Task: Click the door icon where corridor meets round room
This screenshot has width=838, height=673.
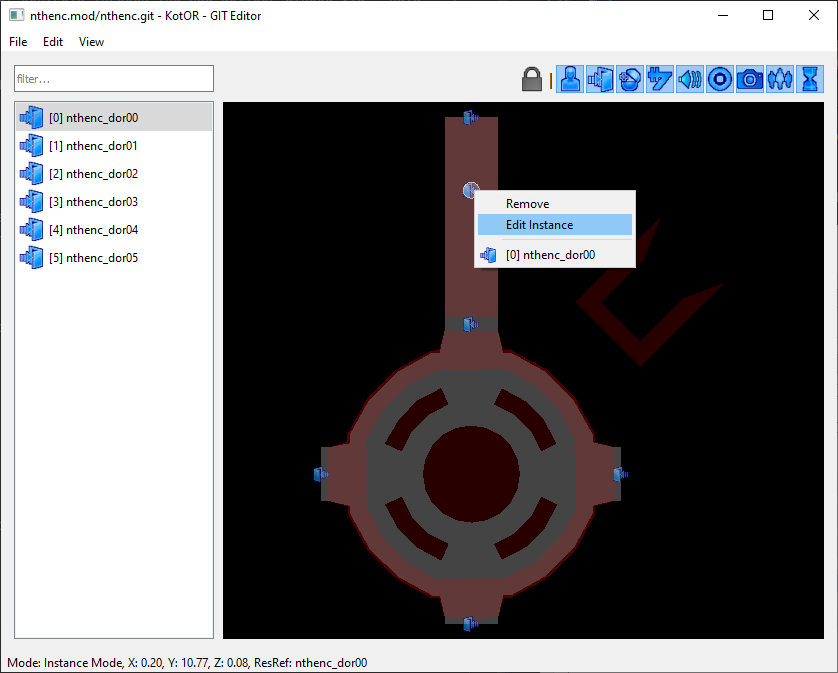Action: 471,324
